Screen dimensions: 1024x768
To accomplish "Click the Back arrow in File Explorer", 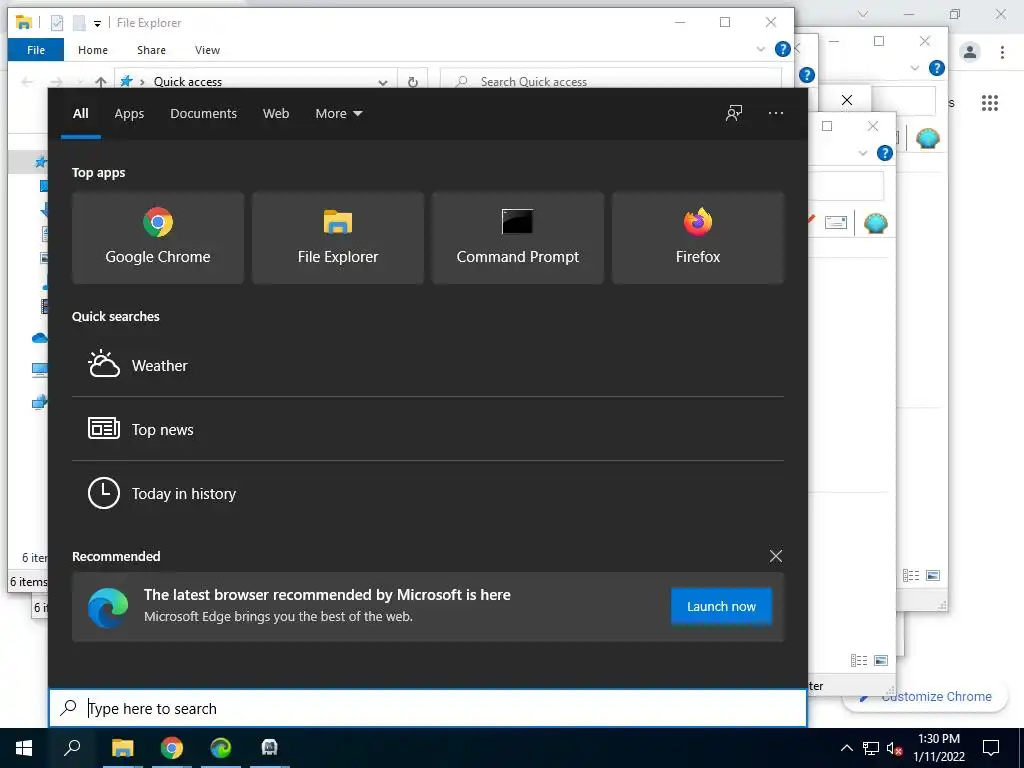I will click(x=27, y=82).
